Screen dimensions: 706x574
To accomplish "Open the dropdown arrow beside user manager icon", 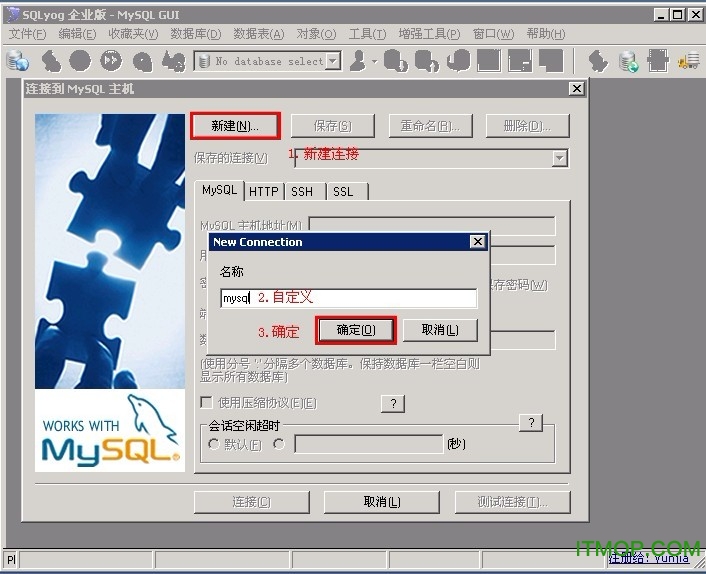I will coord(374,61).
